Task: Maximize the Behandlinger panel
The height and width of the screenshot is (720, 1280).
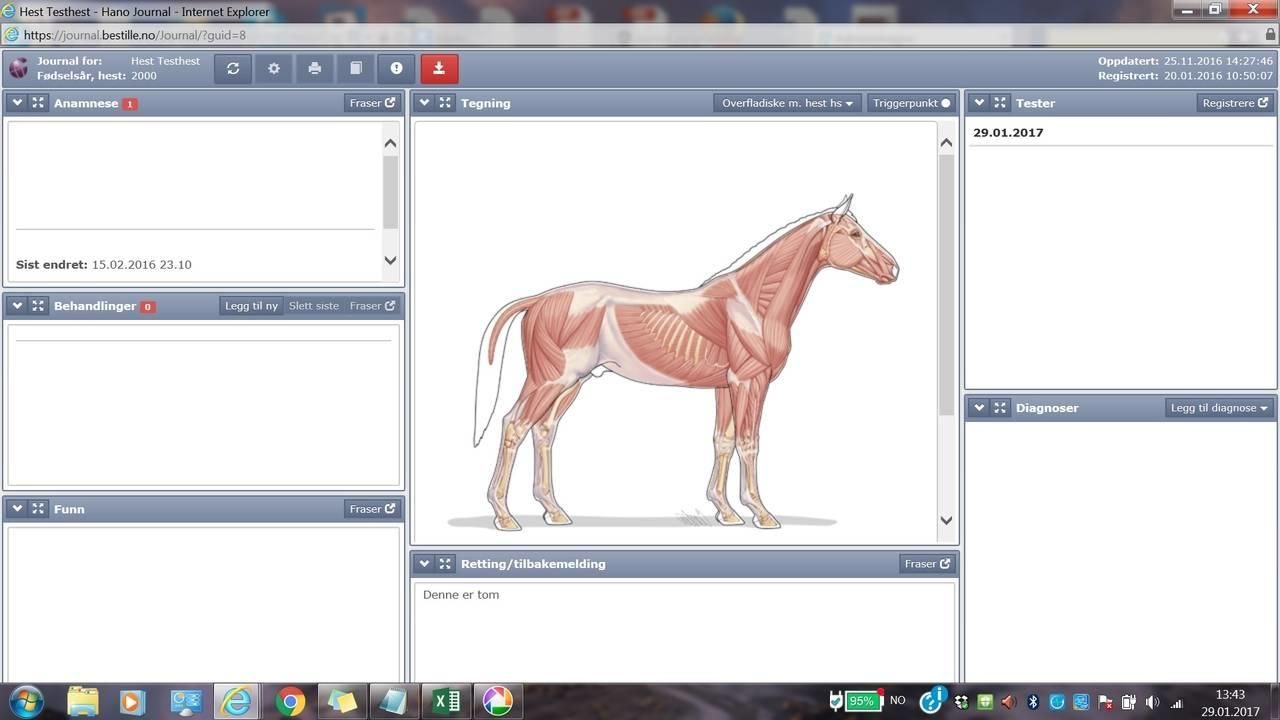Action: 38,306
